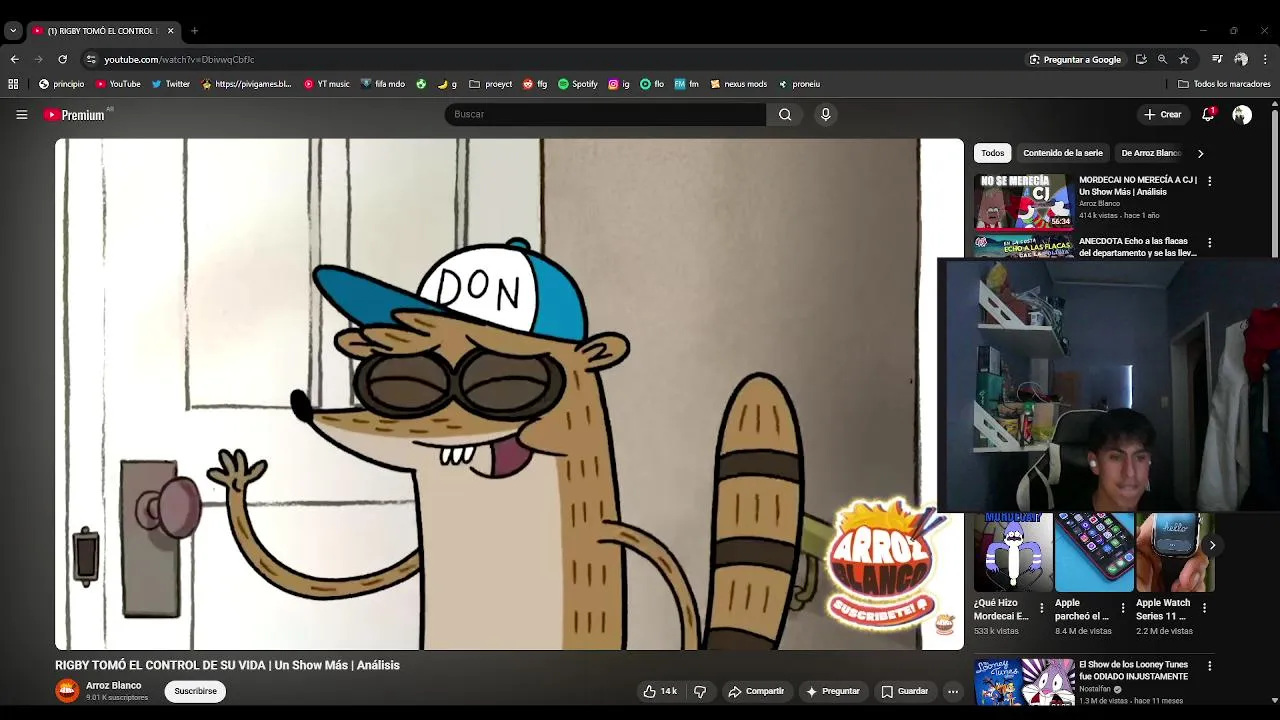Open the YouTube guide hamburger menu
1280x720 pixels.
click(21, 115)
